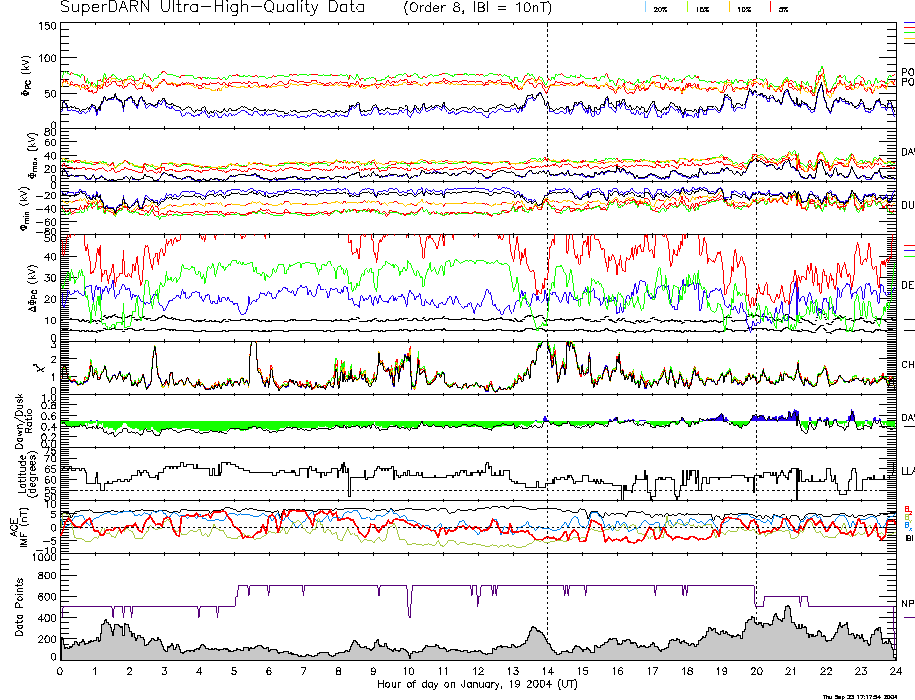Click the dashed vertical marker at hour 14

548,300
